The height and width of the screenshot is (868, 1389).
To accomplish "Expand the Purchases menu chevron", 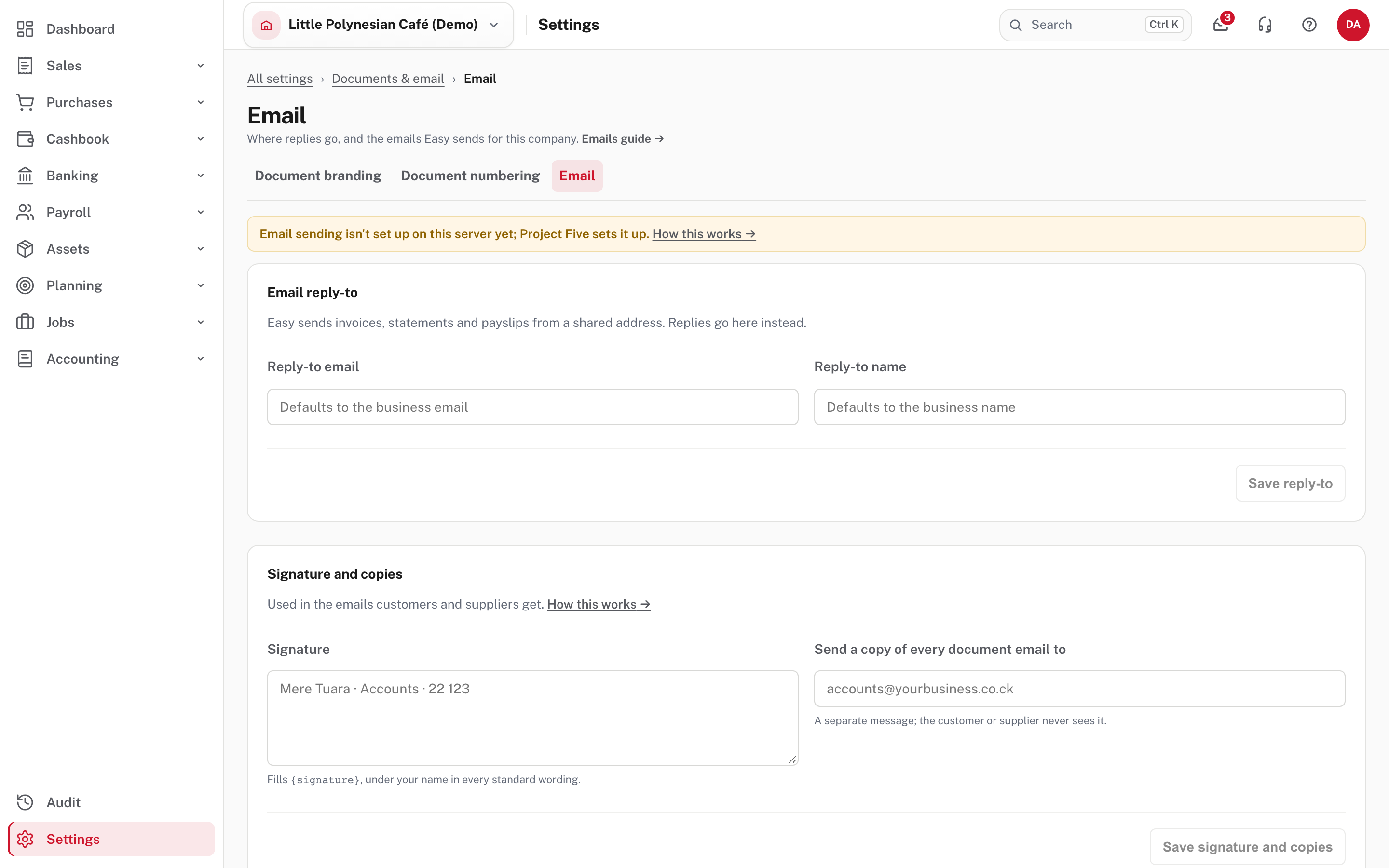I will click(200, 102).
